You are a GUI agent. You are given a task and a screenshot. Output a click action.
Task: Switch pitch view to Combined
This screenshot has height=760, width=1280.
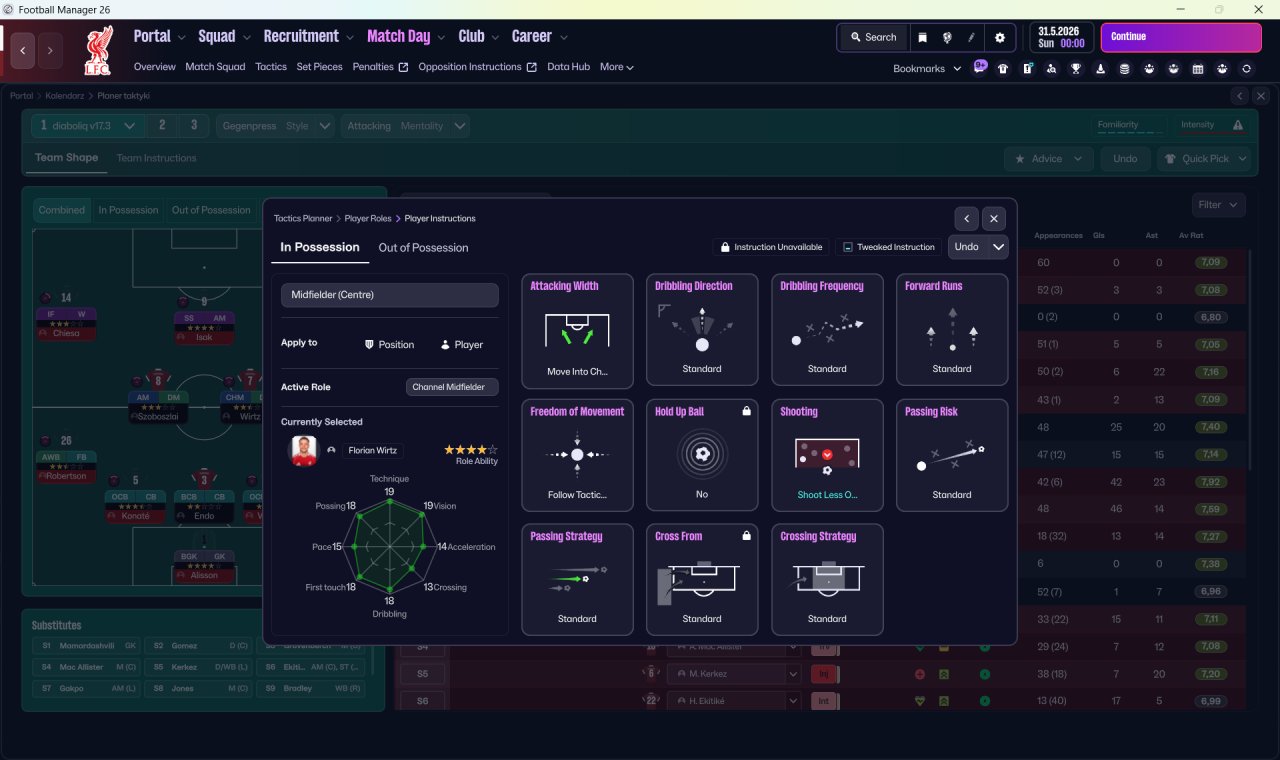click(62, 210)
